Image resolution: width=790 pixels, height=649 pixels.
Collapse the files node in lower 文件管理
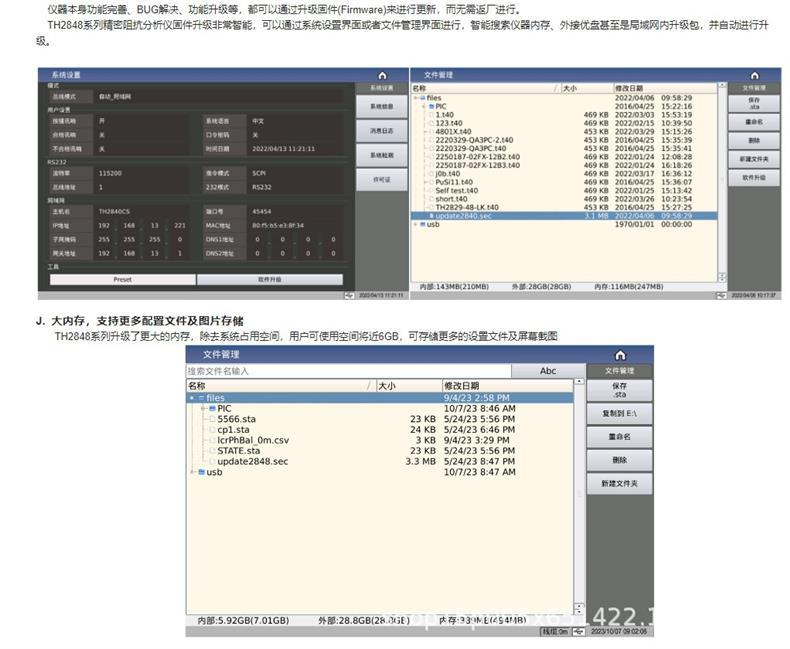pyautogui.click(x=191, y=398)
